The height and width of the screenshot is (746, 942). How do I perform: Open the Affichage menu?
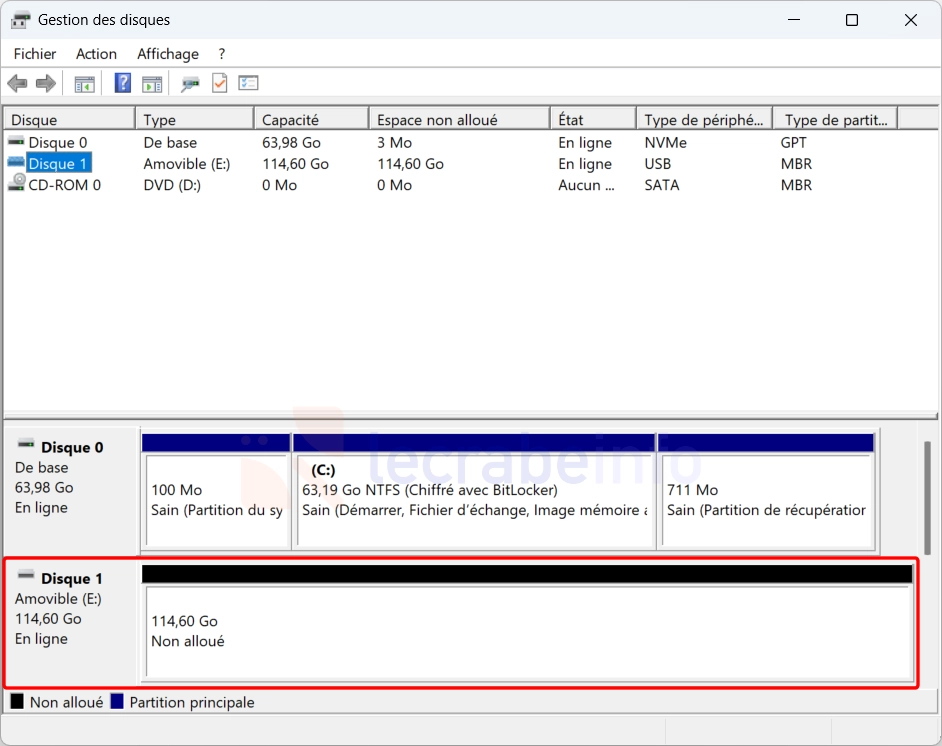(168, 54)
